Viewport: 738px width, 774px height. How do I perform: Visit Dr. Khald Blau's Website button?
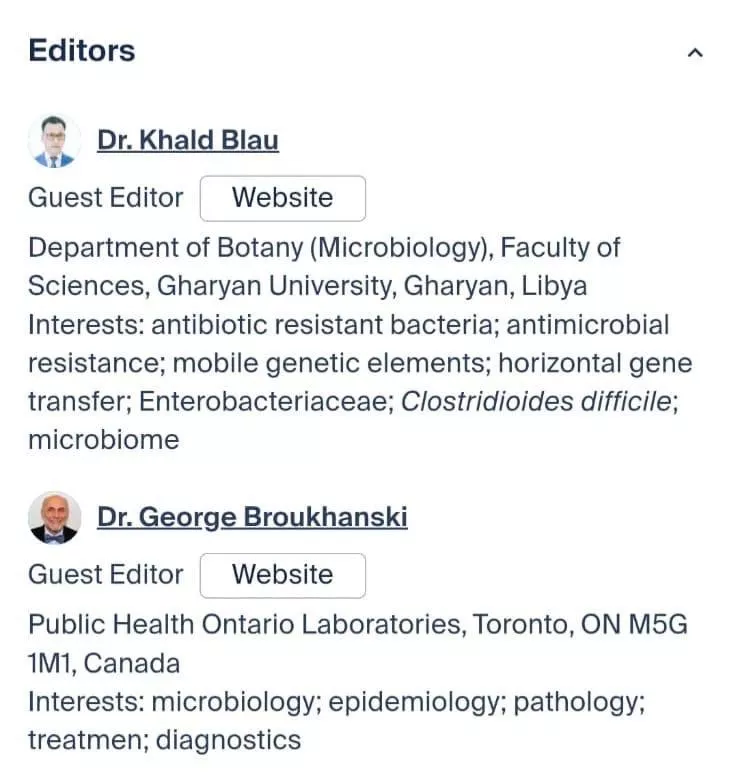coord(283,198)
